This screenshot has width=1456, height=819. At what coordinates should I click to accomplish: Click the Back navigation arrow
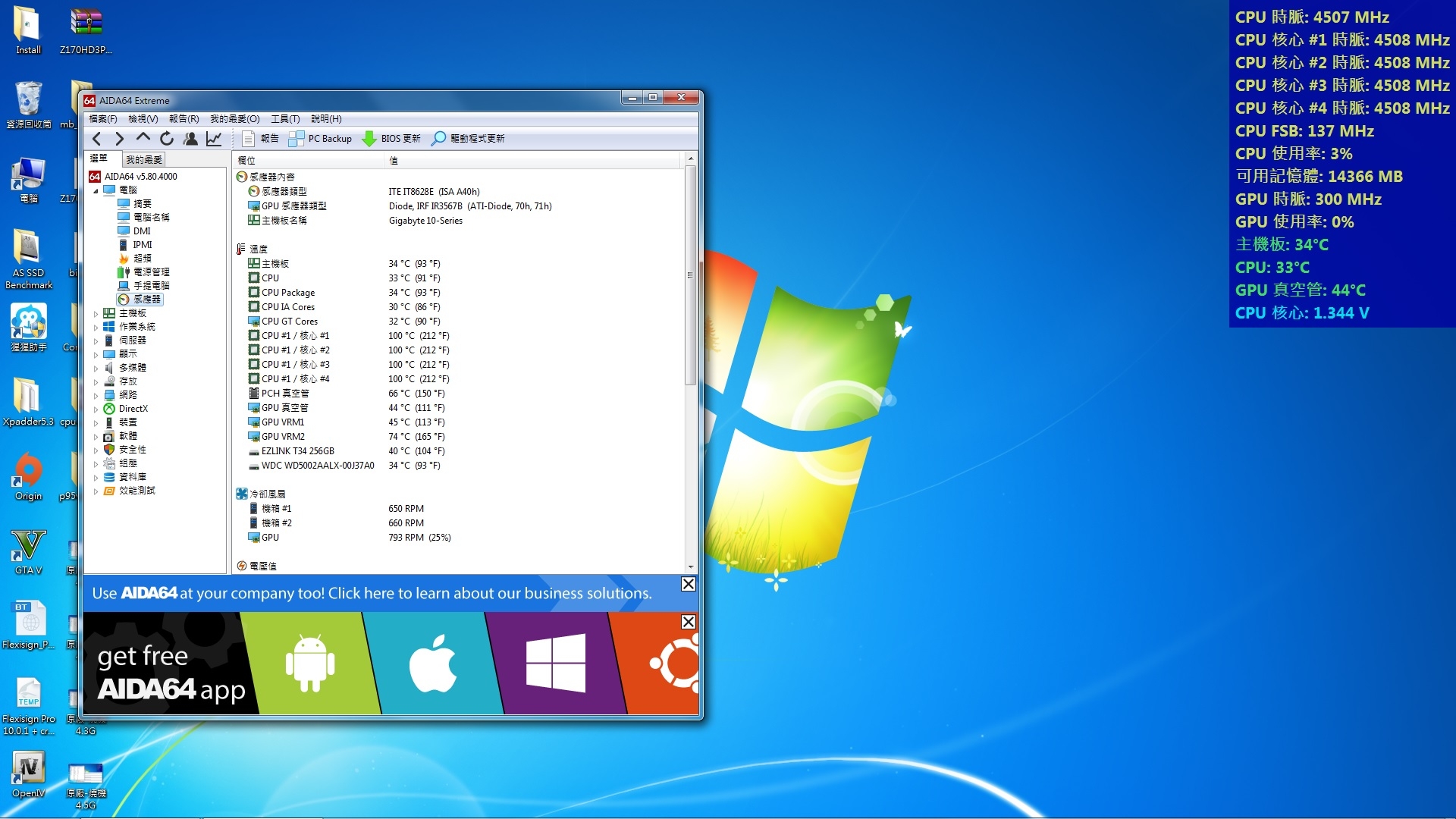pos(96,139)
